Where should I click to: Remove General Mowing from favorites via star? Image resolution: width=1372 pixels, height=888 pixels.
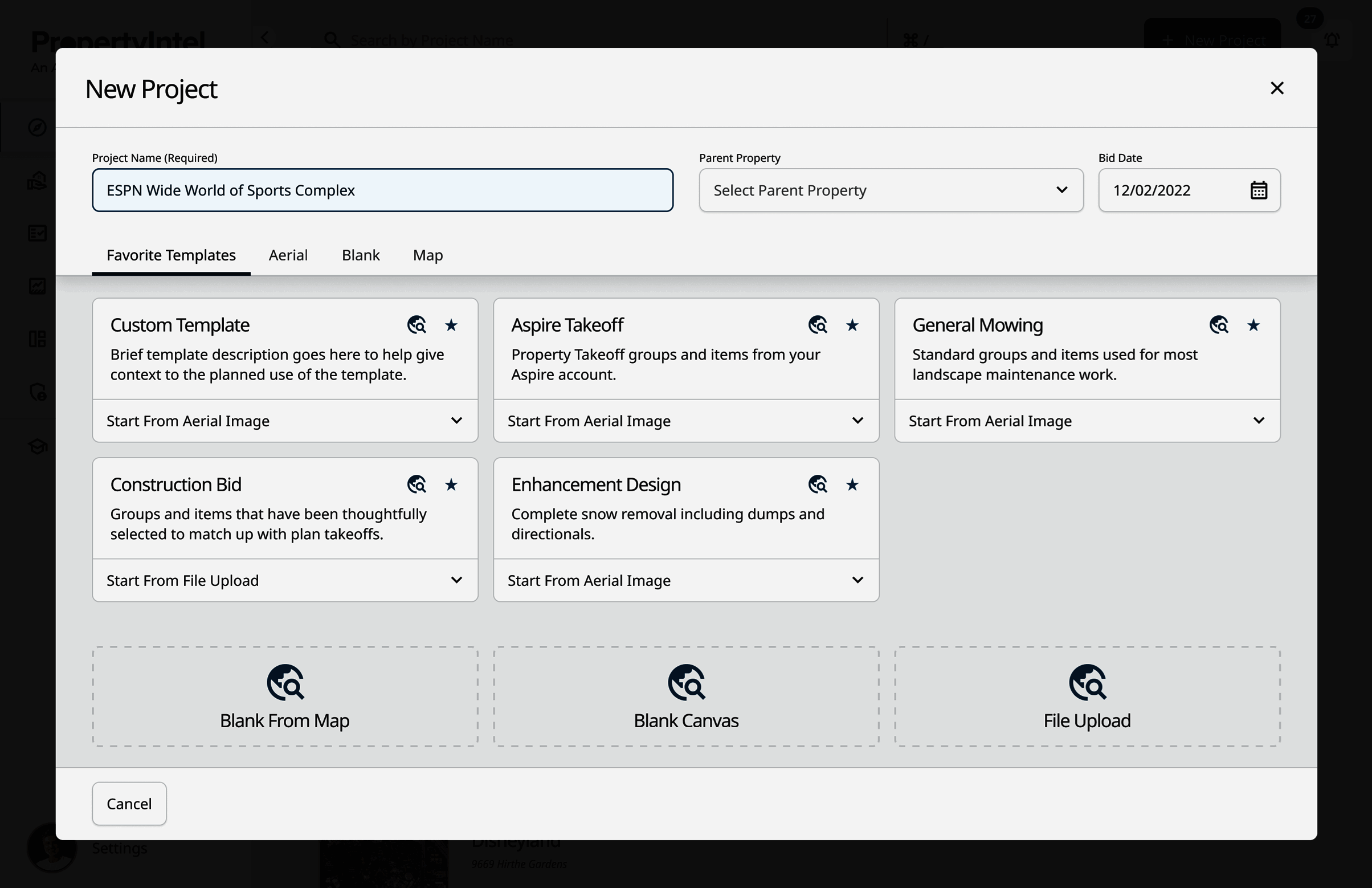(x=1253, y=325)
